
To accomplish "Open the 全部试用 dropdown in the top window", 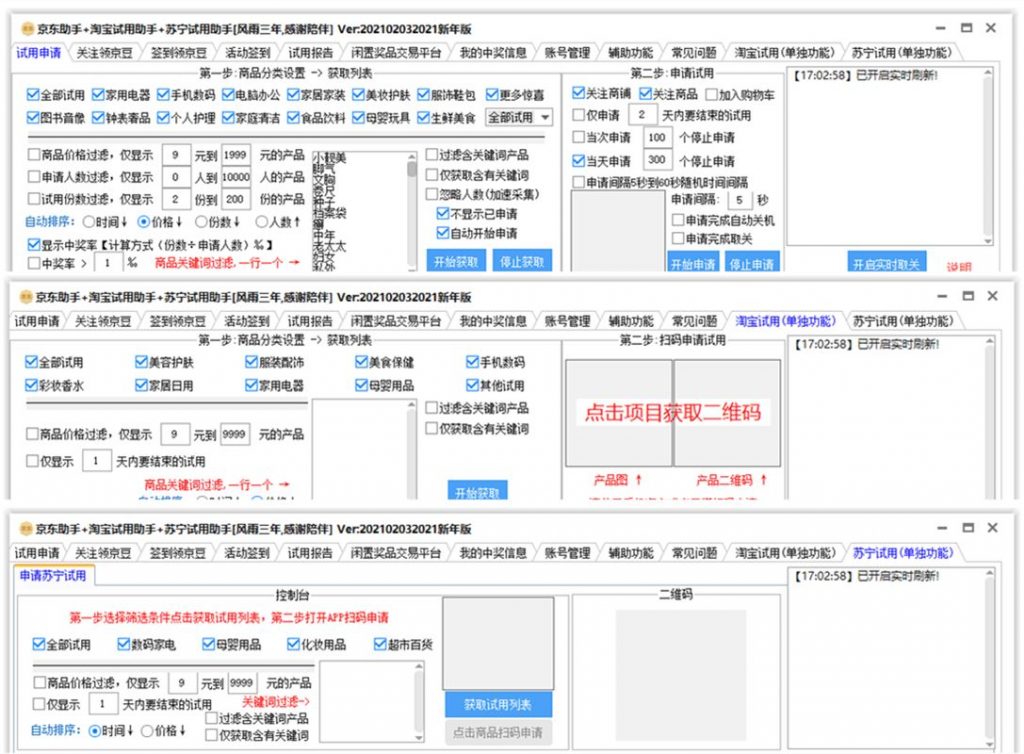I will pos(520,118).
